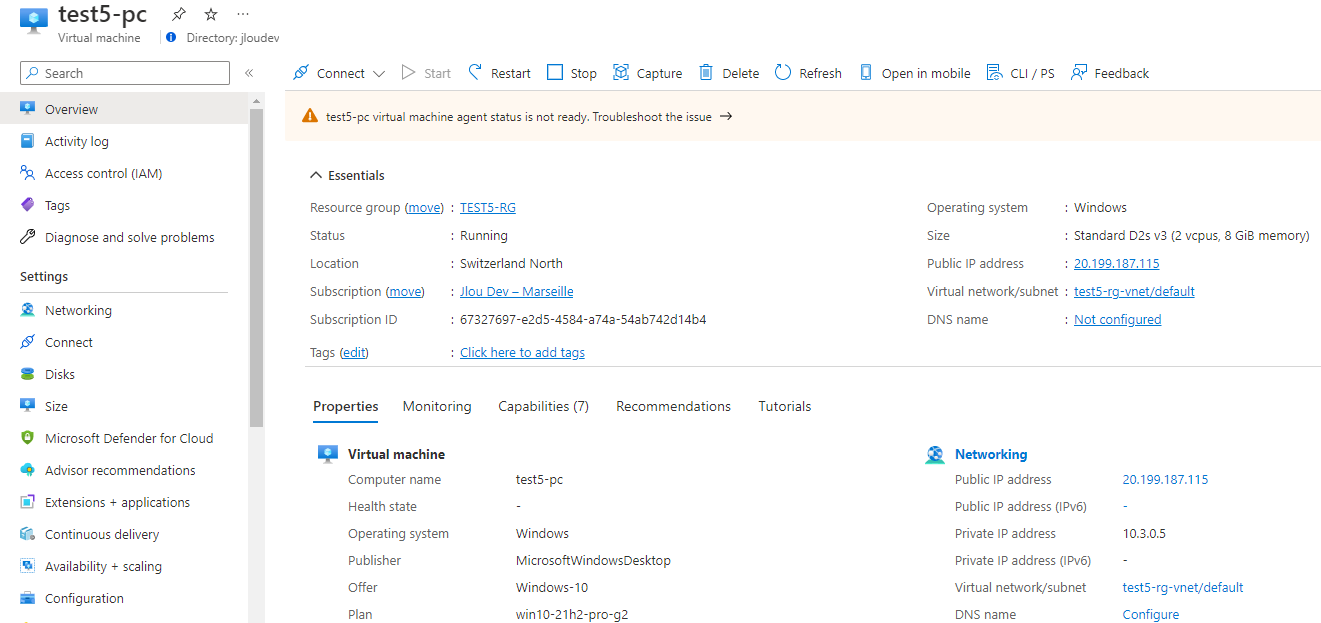Click the Networking globe icon in Properties
The image size is (1321, 623).
(935, 454)
